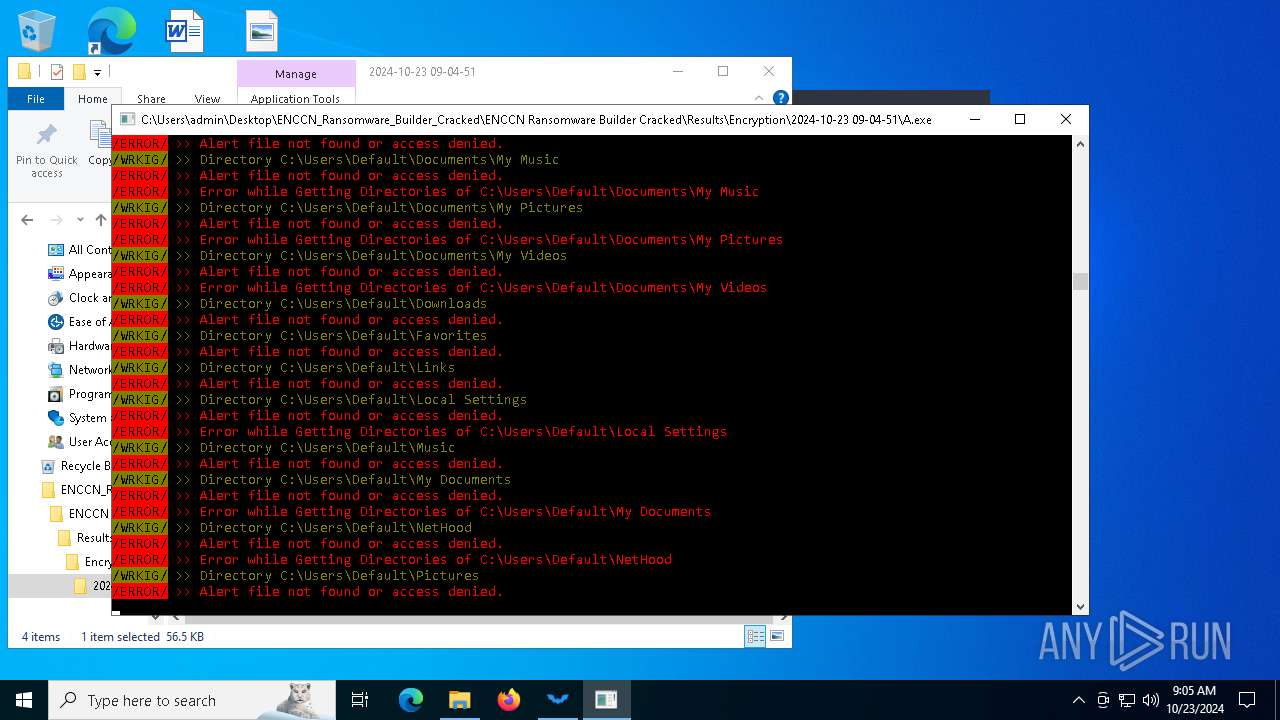1280x720 pixels.
Task: Open the Application Tools tab
Action: [x=295, y=99]
